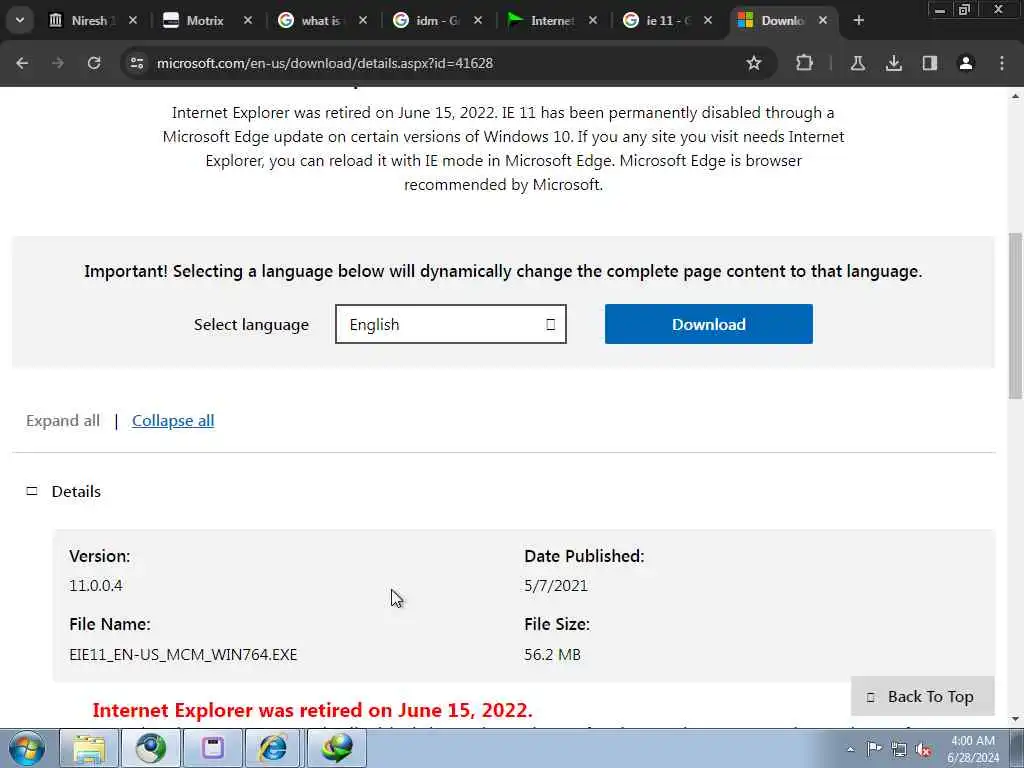Open a new tab with the plus button
The width and height of the screenshot is (1024, 768).
pyautogui.click(x=858, y=20)
